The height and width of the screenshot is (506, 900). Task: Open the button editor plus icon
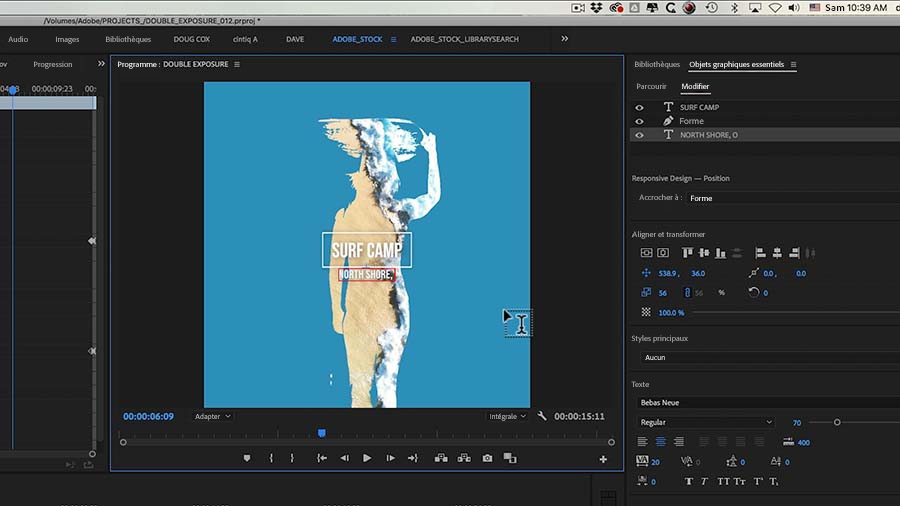tap(603, 459)
